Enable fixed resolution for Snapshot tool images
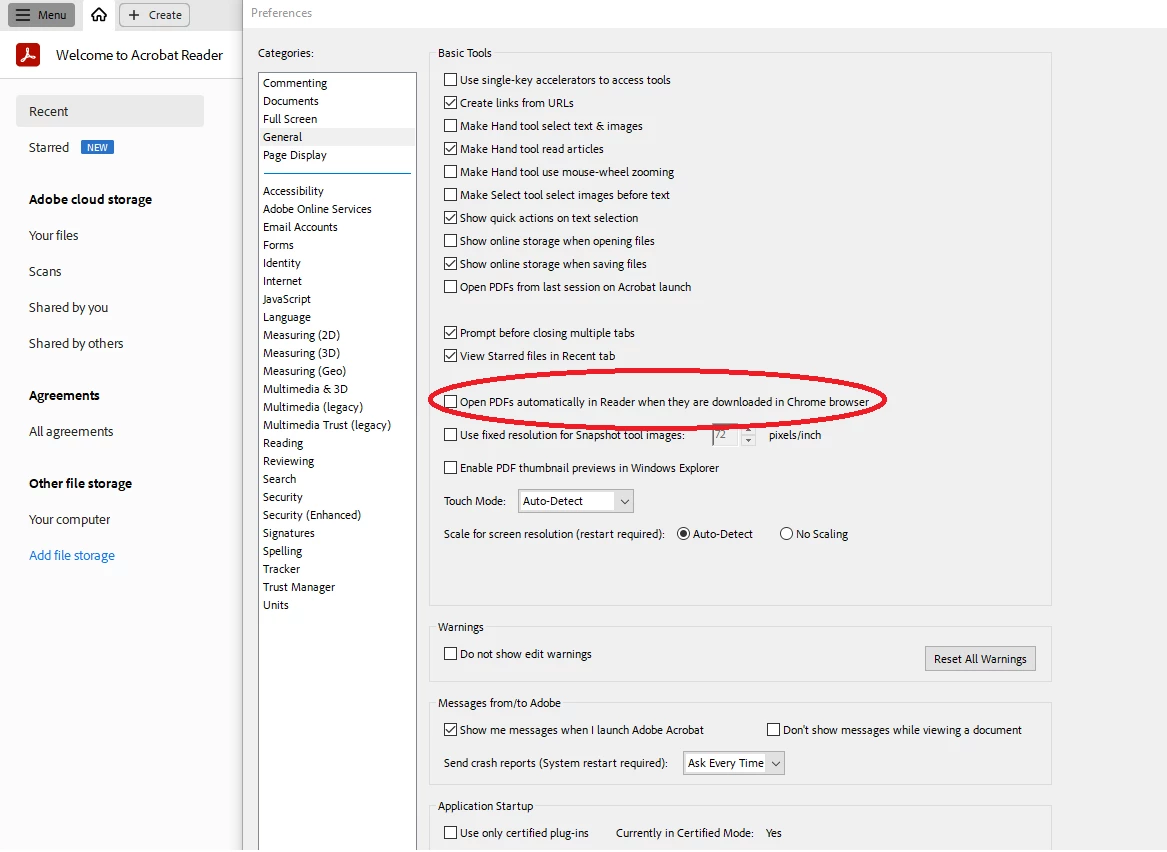This screenshot has height=852, width=1167. tap(450, 435)
